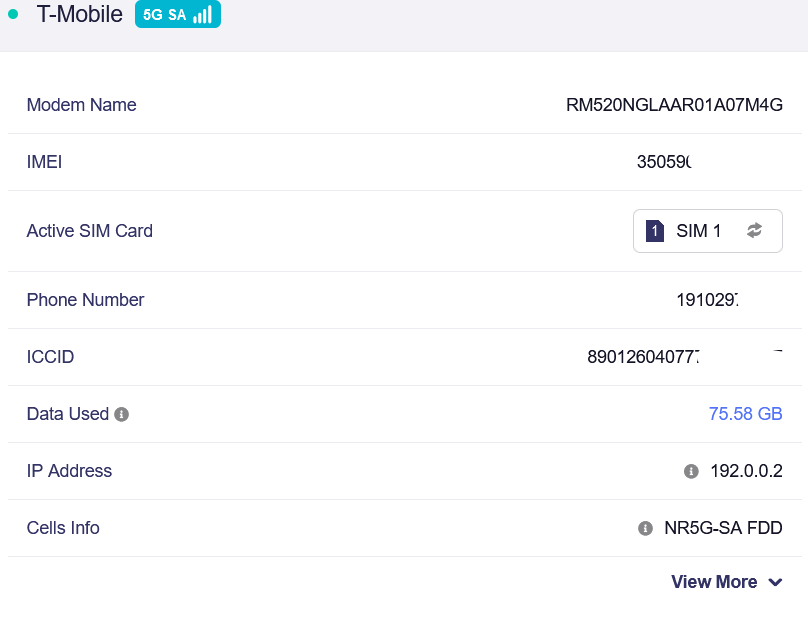Click the green connection status dot
Image resolution: width=808 pixels, height=617 pixels.
pyautogui.click(x=13, y=15)
